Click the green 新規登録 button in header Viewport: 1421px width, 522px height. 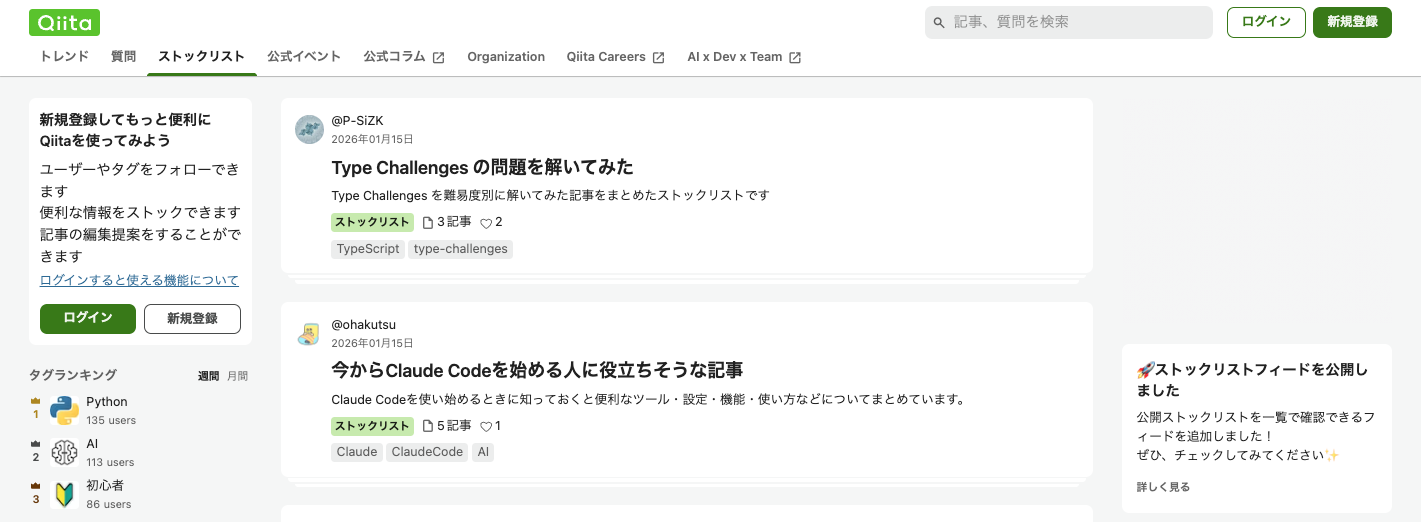pos(1352,22)
